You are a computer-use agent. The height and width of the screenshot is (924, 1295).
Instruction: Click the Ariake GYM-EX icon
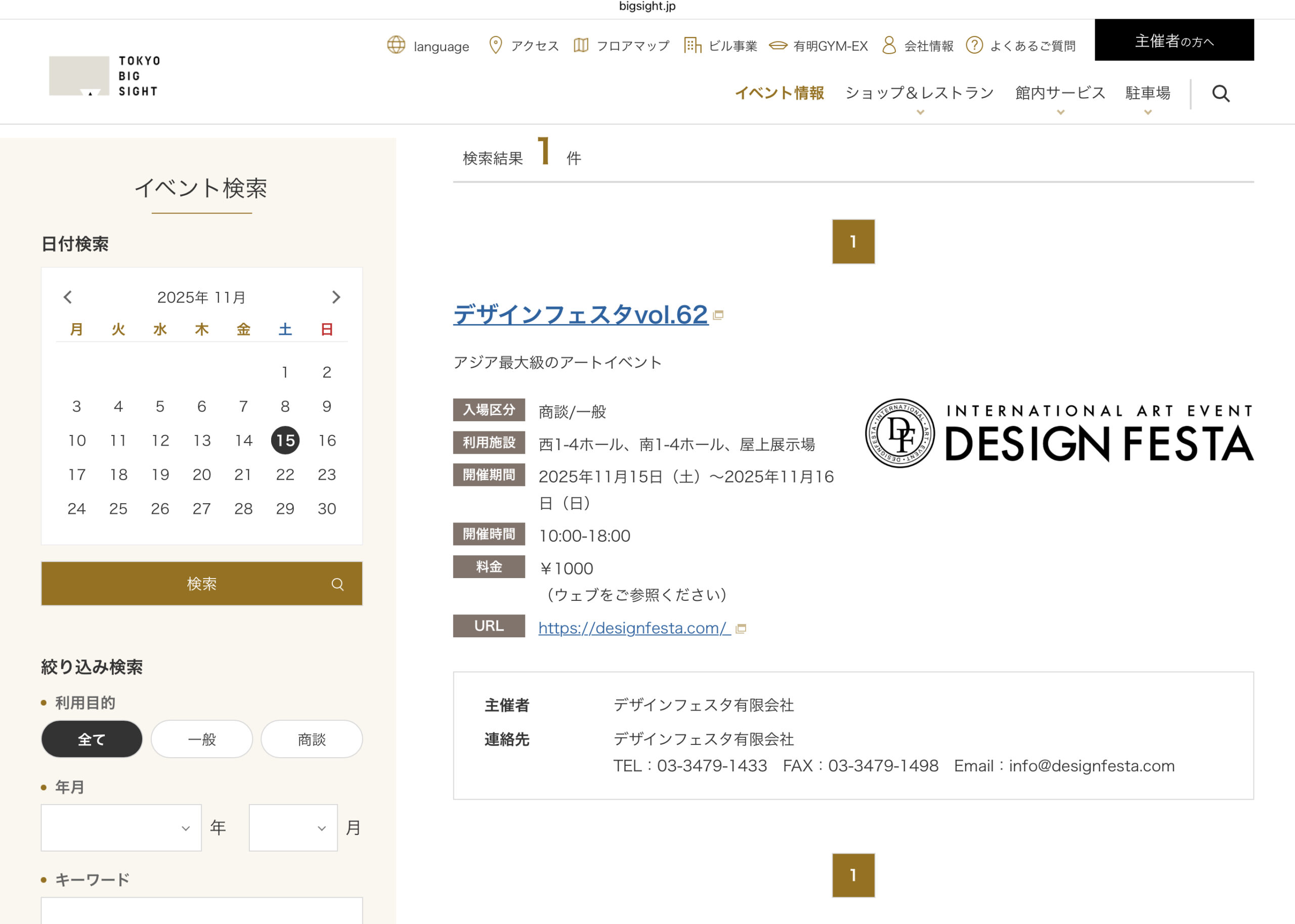tap(778, 45)
